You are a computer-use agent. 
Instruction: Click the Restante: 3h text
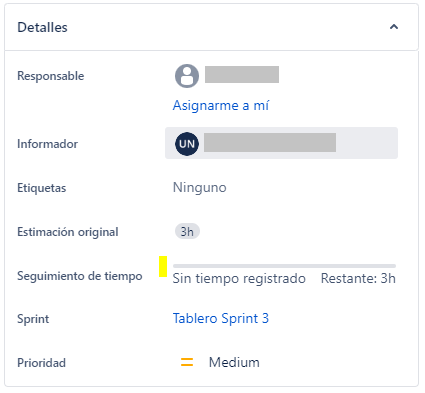coord(358,278)
